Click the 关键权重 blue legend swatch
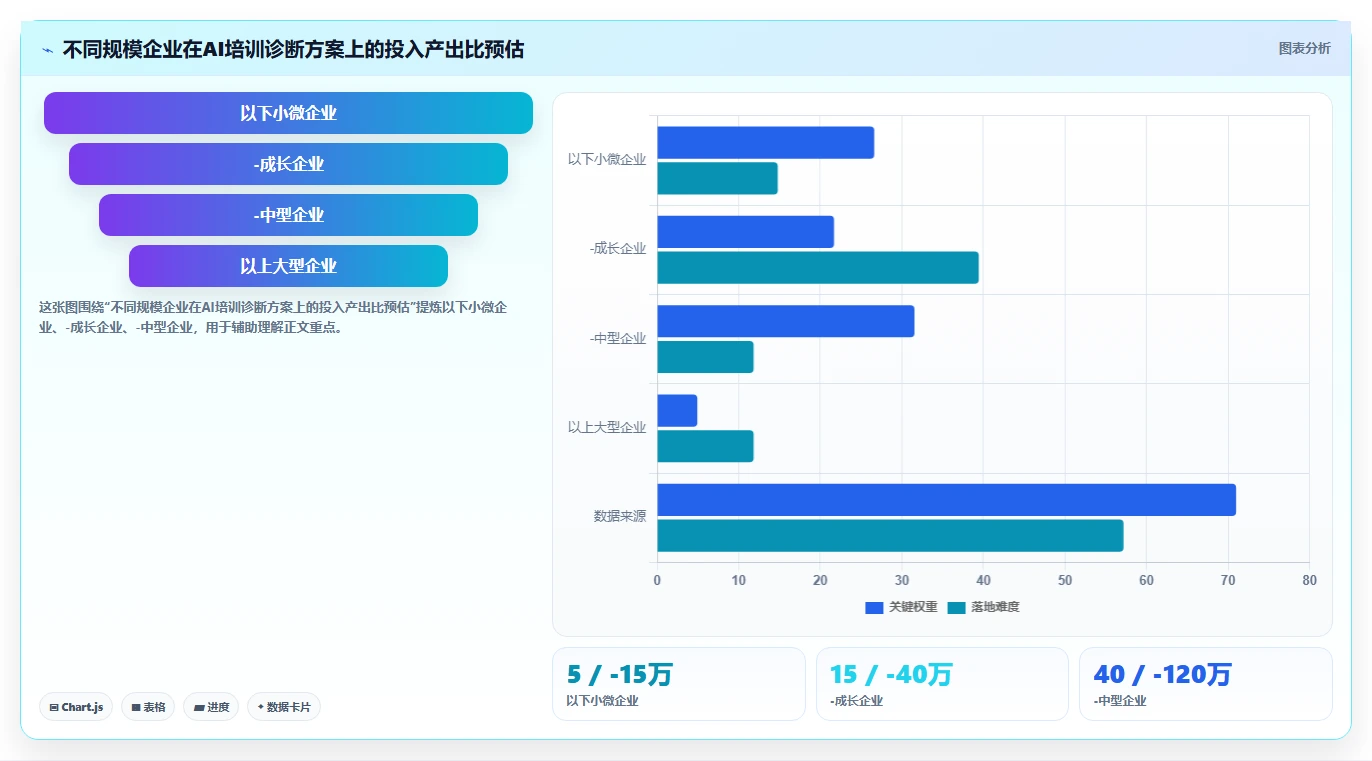The height and width of the screenshot is (761, 1372). [x=874, y=608]
